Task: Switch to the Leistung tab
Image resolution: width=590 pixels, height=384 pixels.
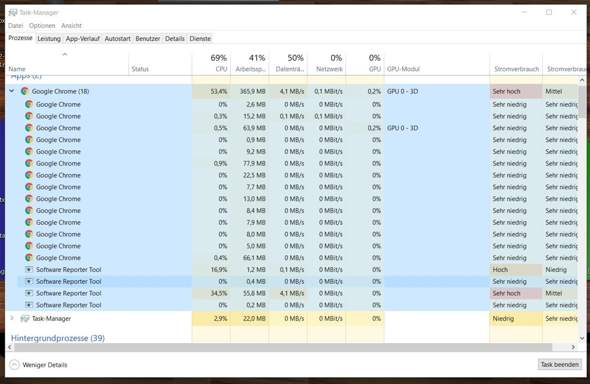Action: pos(49,39)
